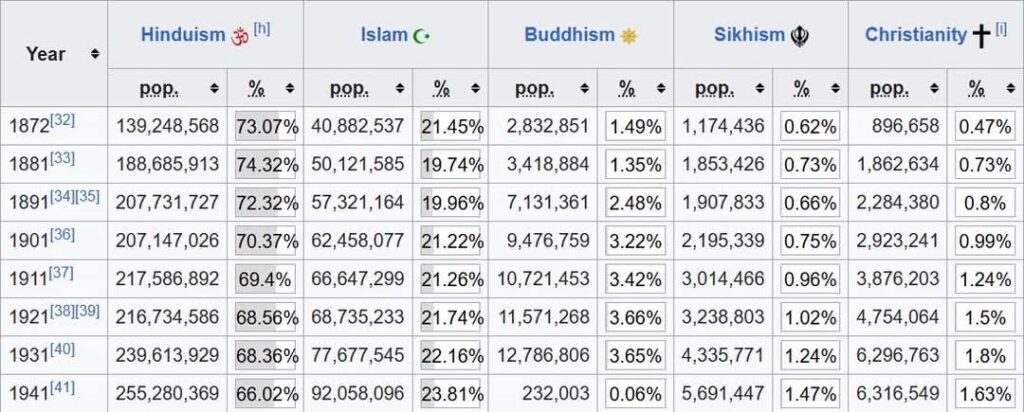The height and width of the screenshot is (412, 1024).
Task: Sort by Buddhism population arrows
Action: pyautogui.click(x=584, y=88)
